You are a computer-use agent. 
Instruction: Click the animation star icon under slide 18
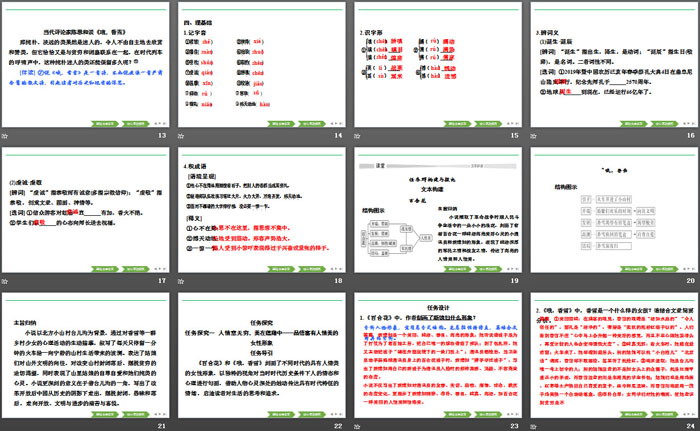pyautogui.click(x=183, y=281)
